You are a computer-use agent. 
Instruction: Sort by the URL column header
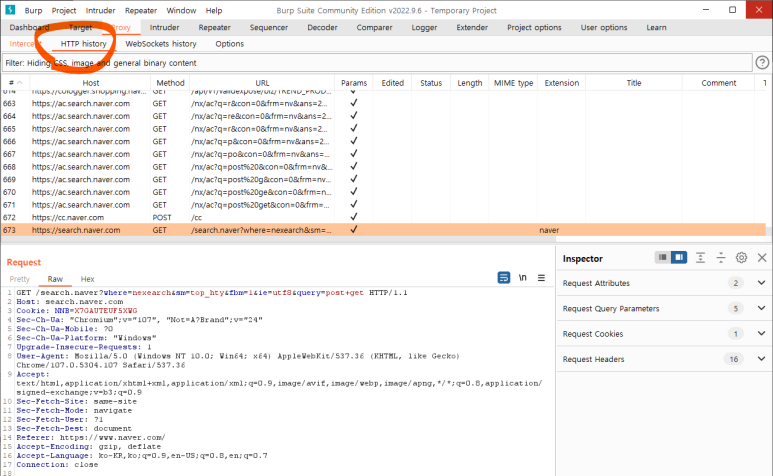tap(262, 83)
